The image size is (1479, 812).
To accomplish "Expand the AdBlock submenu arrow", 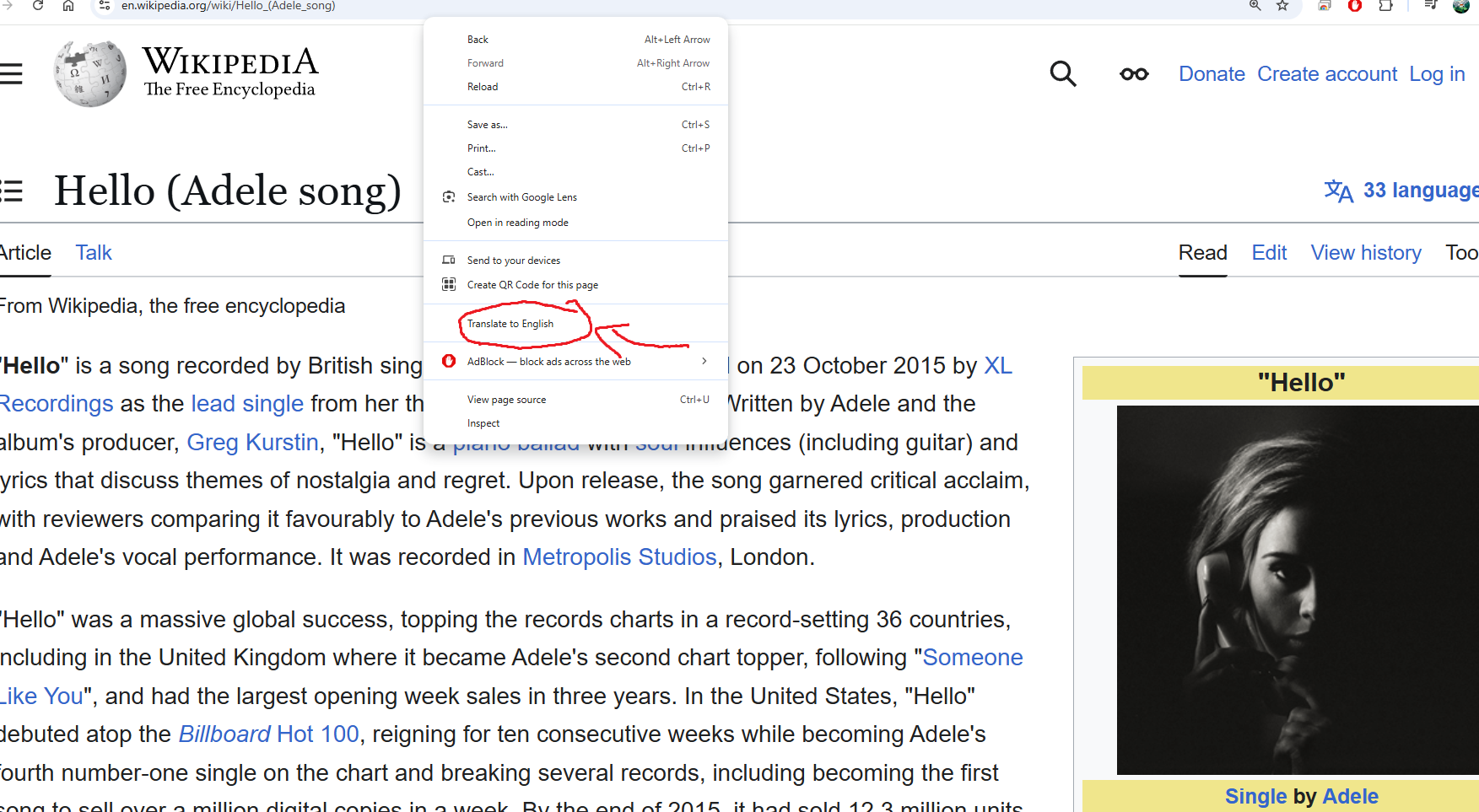I will (704, 362).
